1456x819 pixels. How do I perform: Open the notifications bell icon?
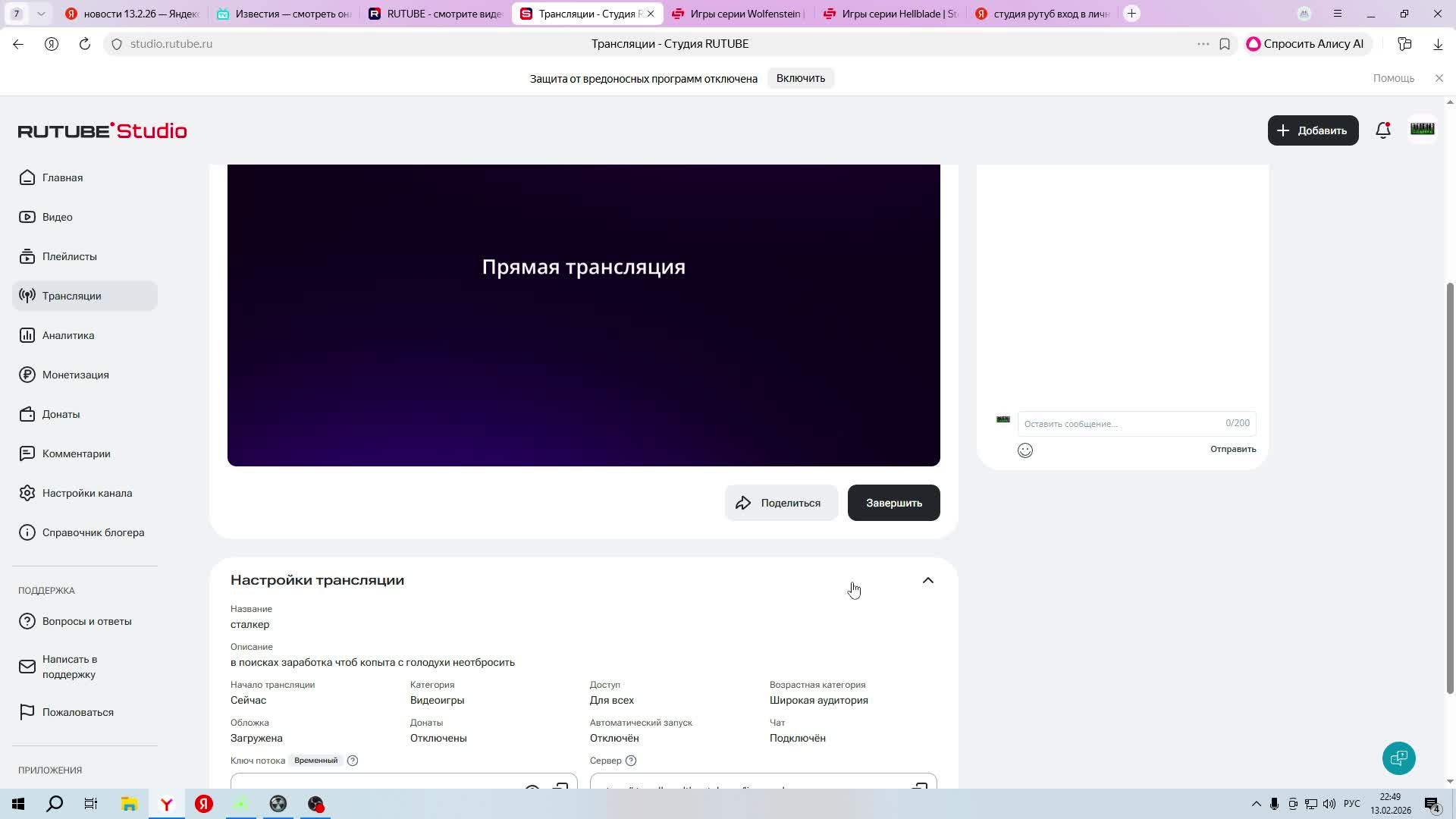point(1382,130)
